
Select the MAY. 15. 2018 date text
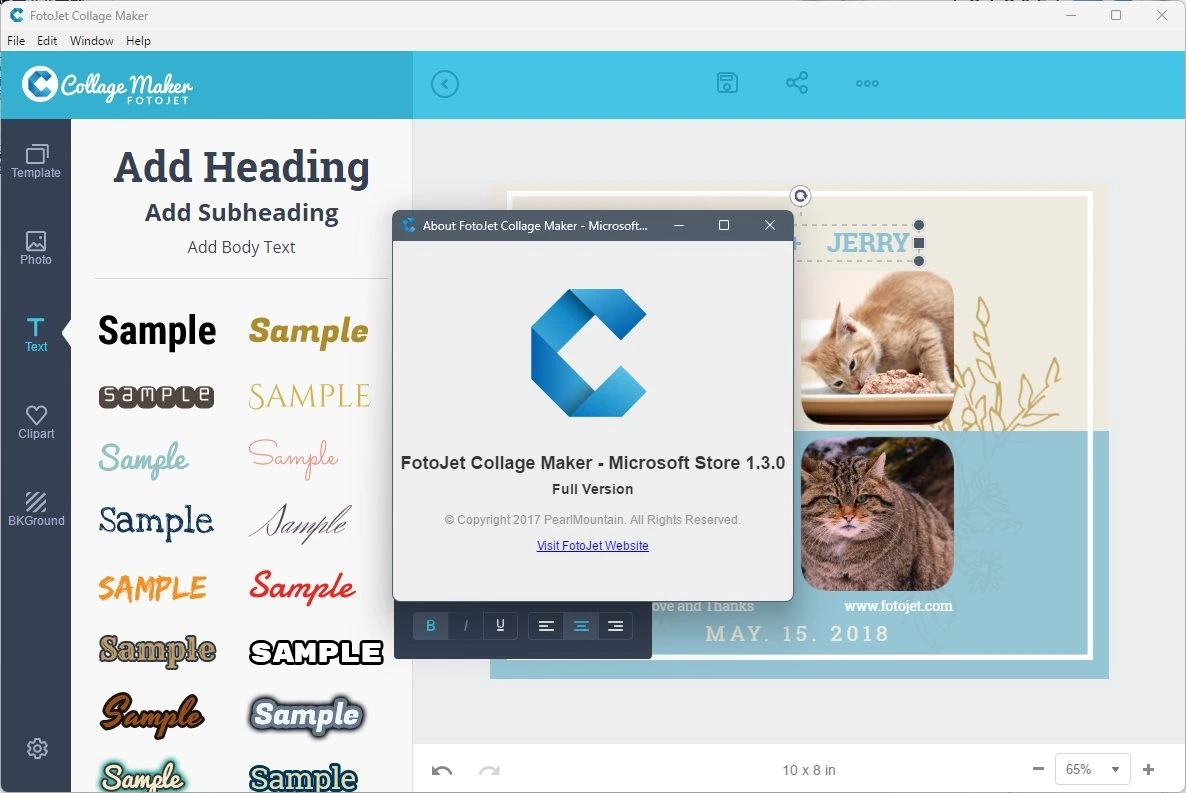(x=797, y=634)
